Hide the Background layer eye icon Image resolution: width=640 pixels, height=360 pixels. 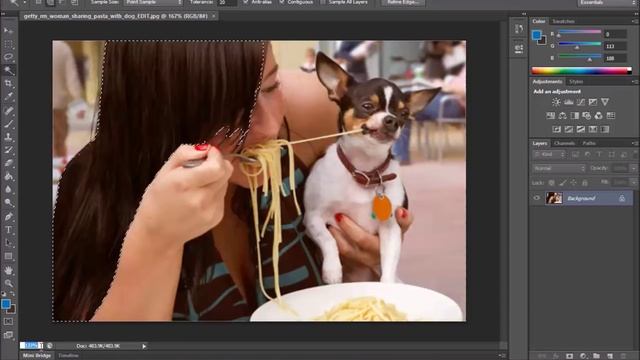click(537, 198)
